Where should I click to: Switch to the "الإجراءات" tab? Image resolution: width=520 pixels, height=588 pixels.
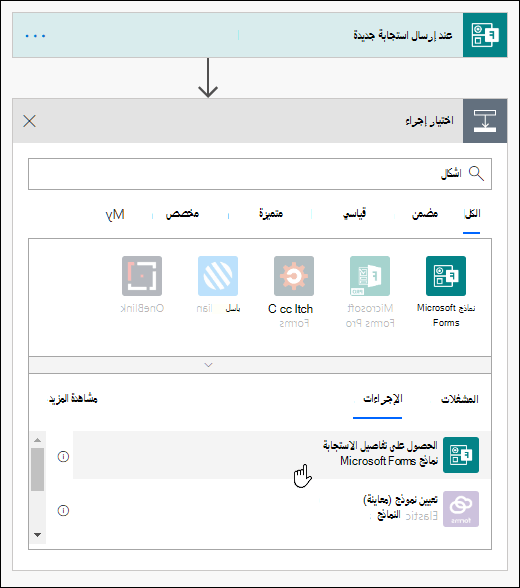[382, 399]
